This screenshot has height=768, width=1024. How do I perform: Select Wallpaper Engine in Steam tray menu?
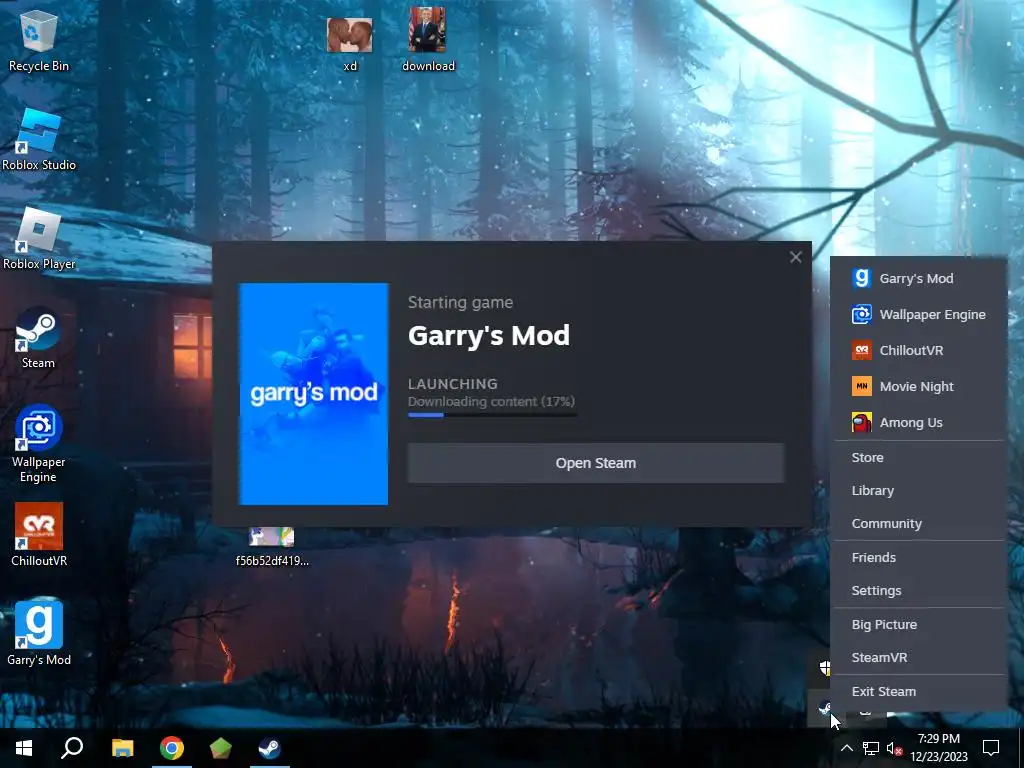pyautogui.click(x=919, y=314)
